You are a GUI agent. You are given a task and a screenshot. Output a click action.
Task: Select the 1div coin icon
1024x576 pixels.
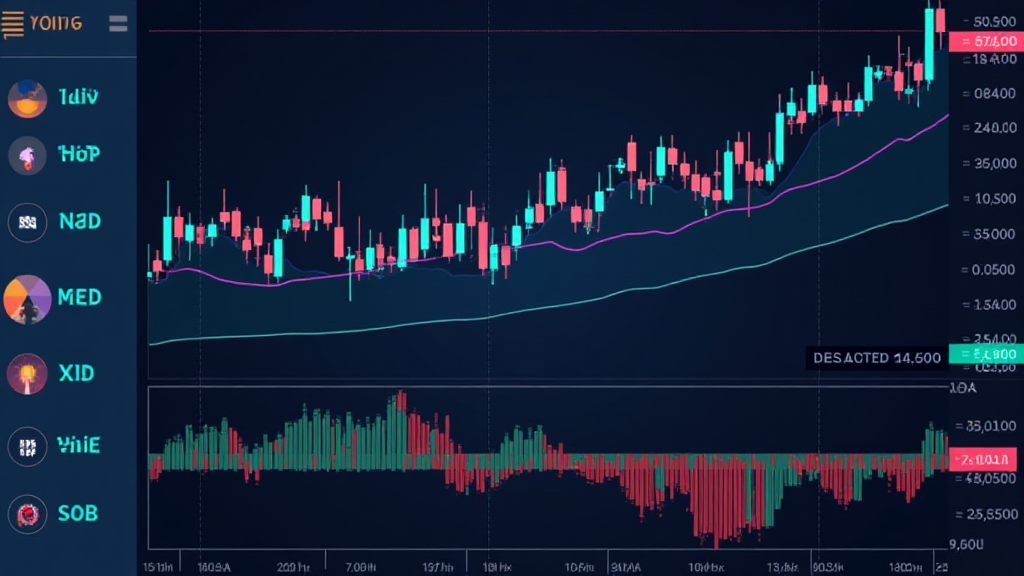[27, 98]
